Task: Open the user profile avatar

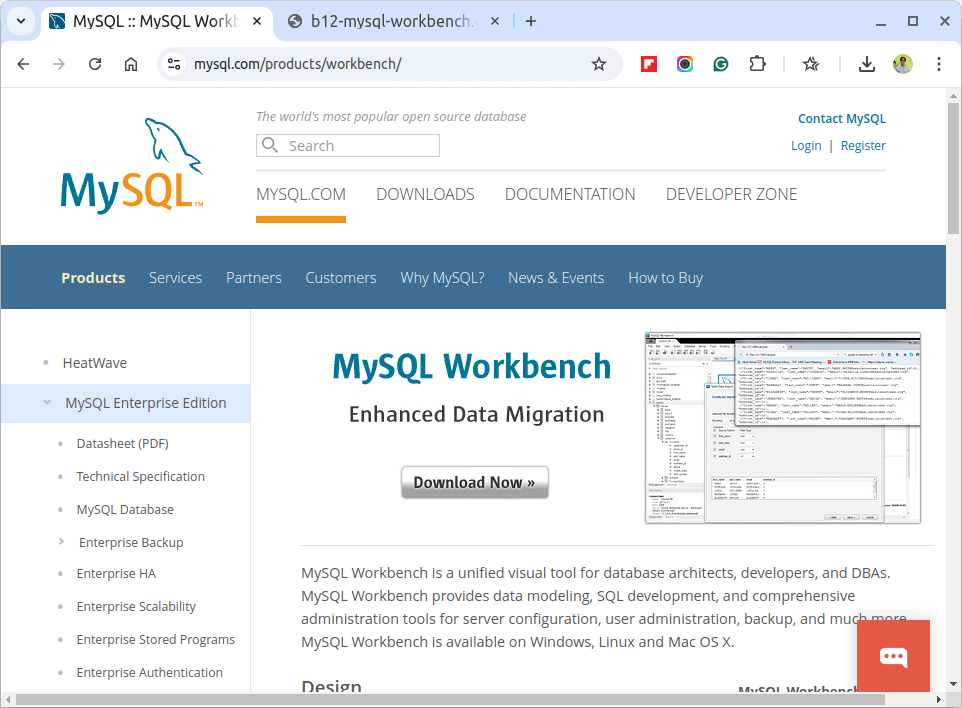Action: [902, 64]
